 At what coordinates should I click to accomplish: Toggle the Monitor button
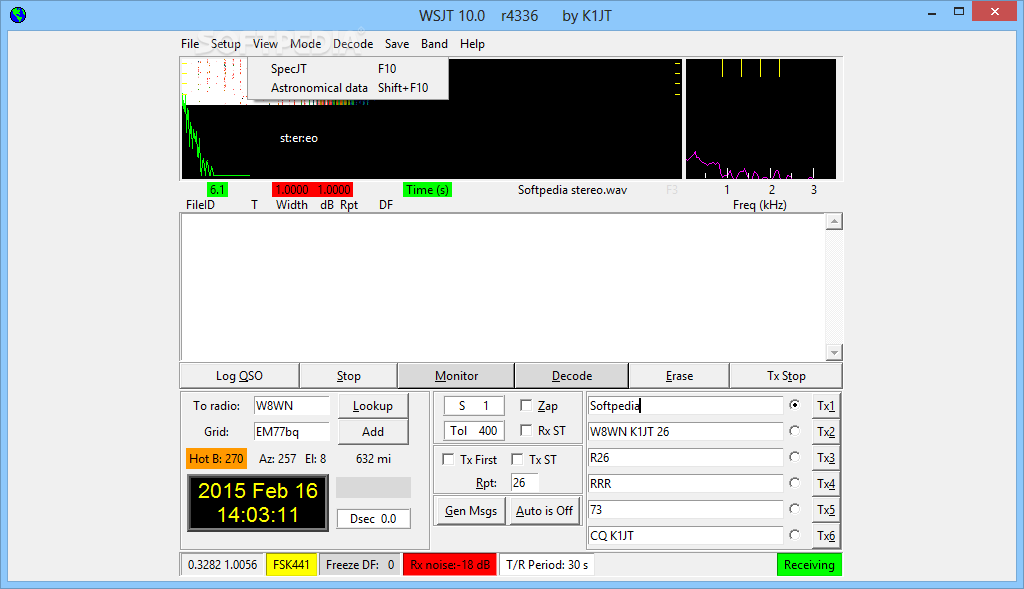click(456, 375)
